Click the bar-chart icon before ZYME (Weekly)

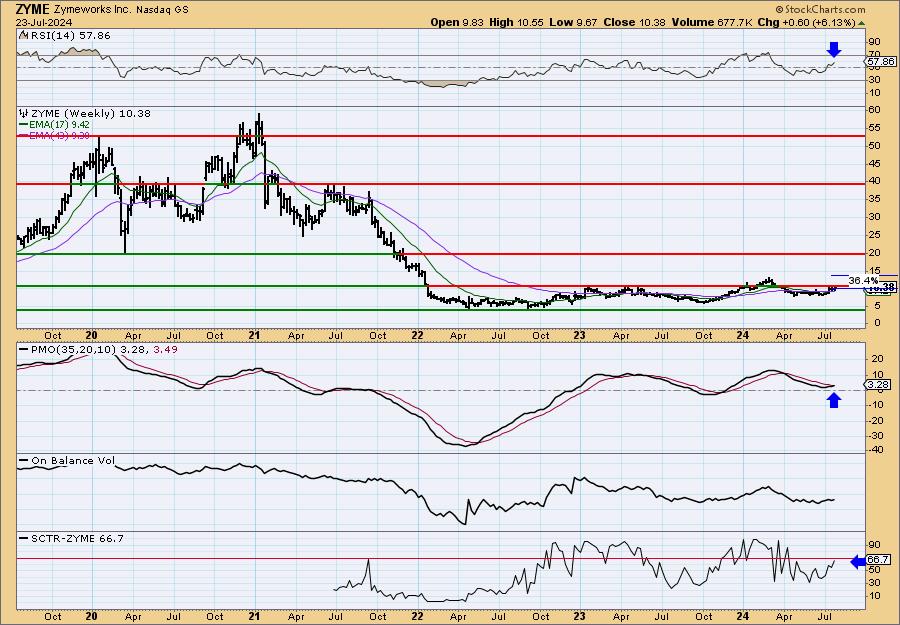pos(23,114)
